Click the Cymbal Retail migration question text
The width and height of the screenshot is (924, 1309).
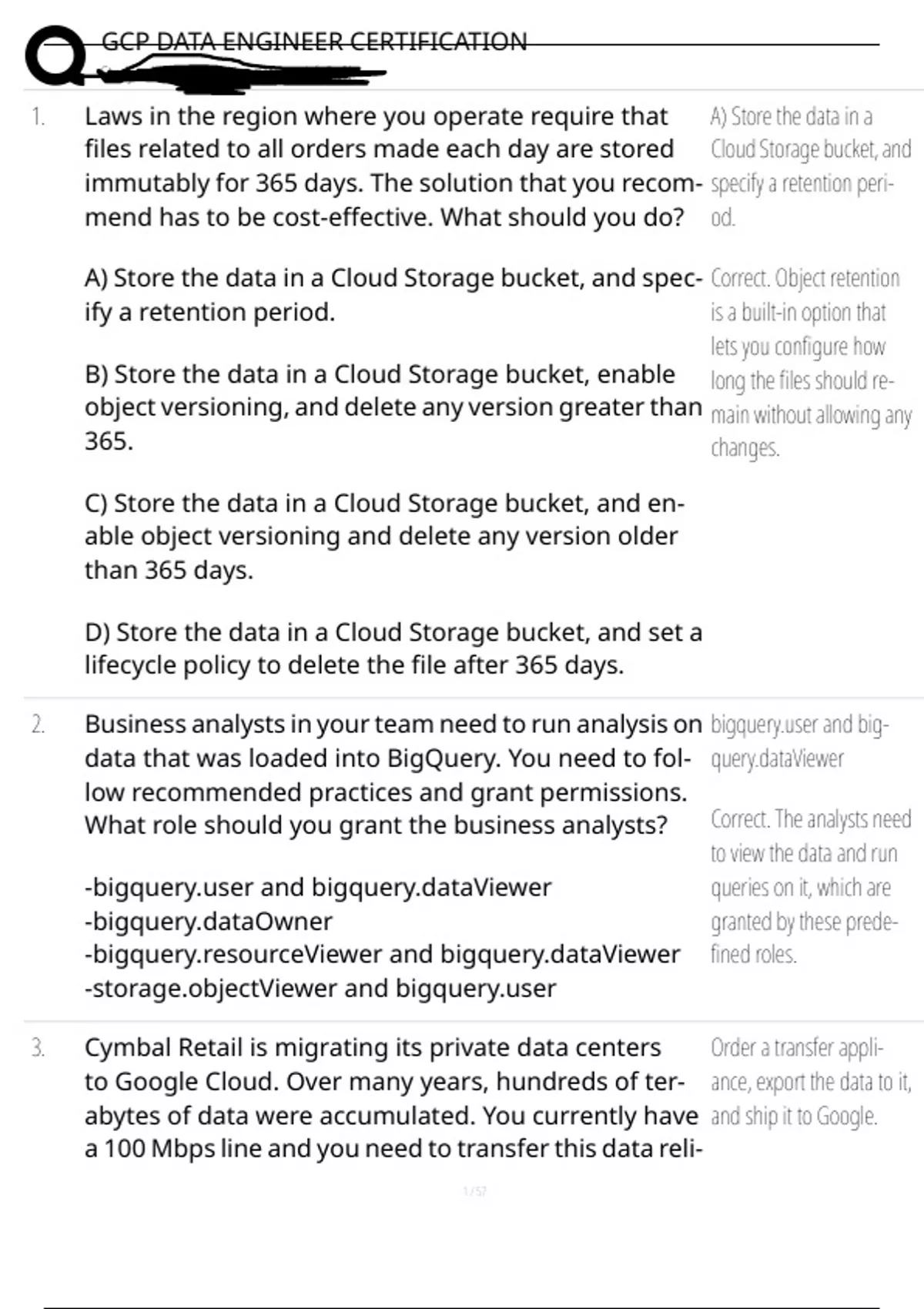click(391, 1099)
